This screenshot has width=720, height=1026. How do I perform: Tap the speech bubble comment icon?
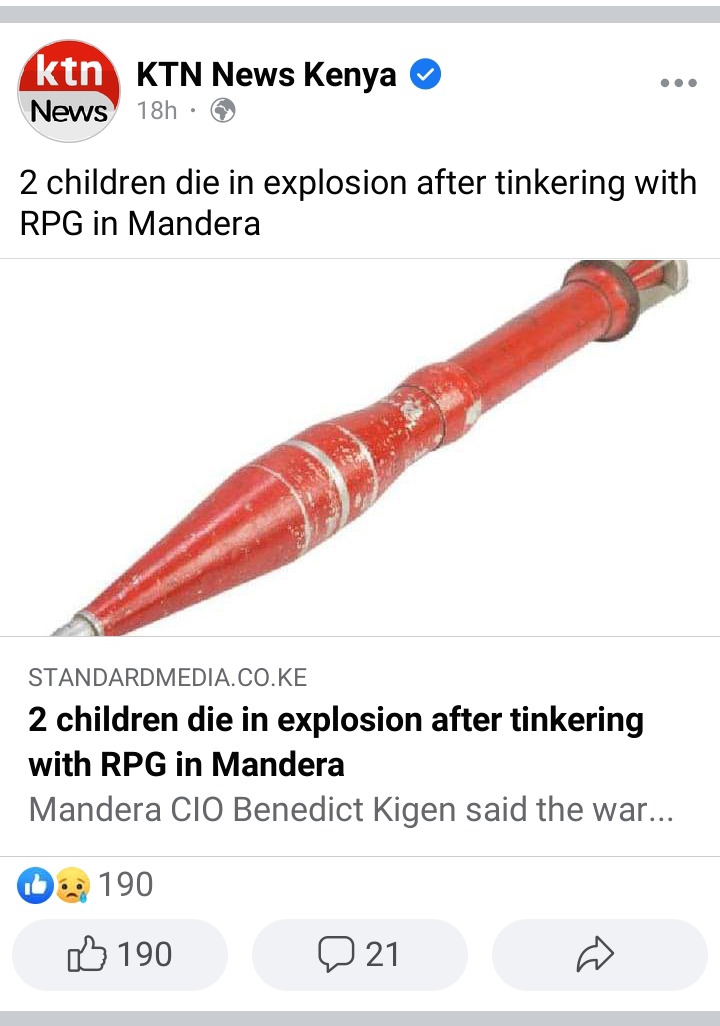pyautogui.click(x=336, y=954)
